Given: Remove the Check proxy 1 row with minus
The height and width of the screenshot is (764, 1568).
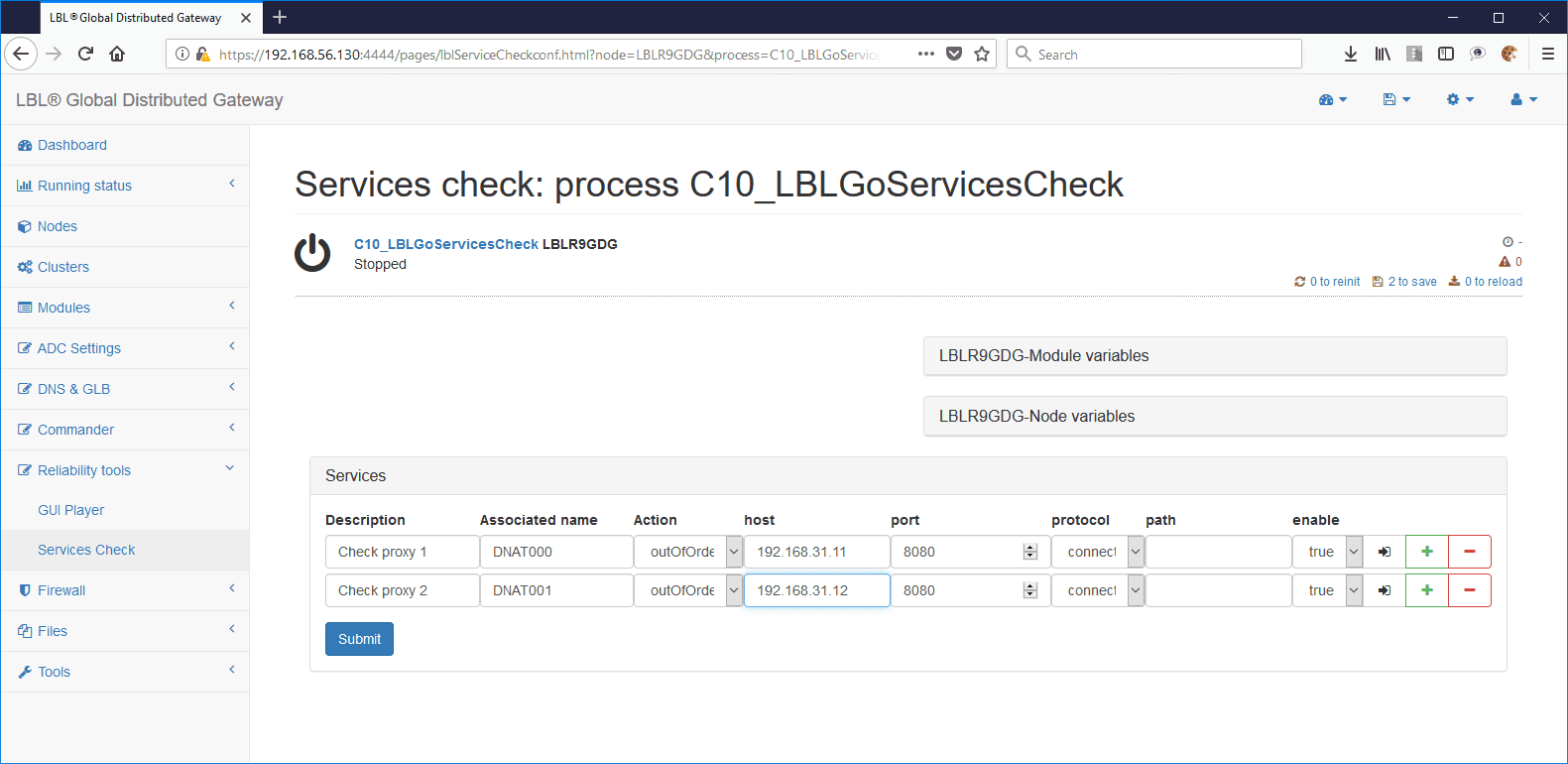Looking at the screenshot, I should [x=1470, y=552].
